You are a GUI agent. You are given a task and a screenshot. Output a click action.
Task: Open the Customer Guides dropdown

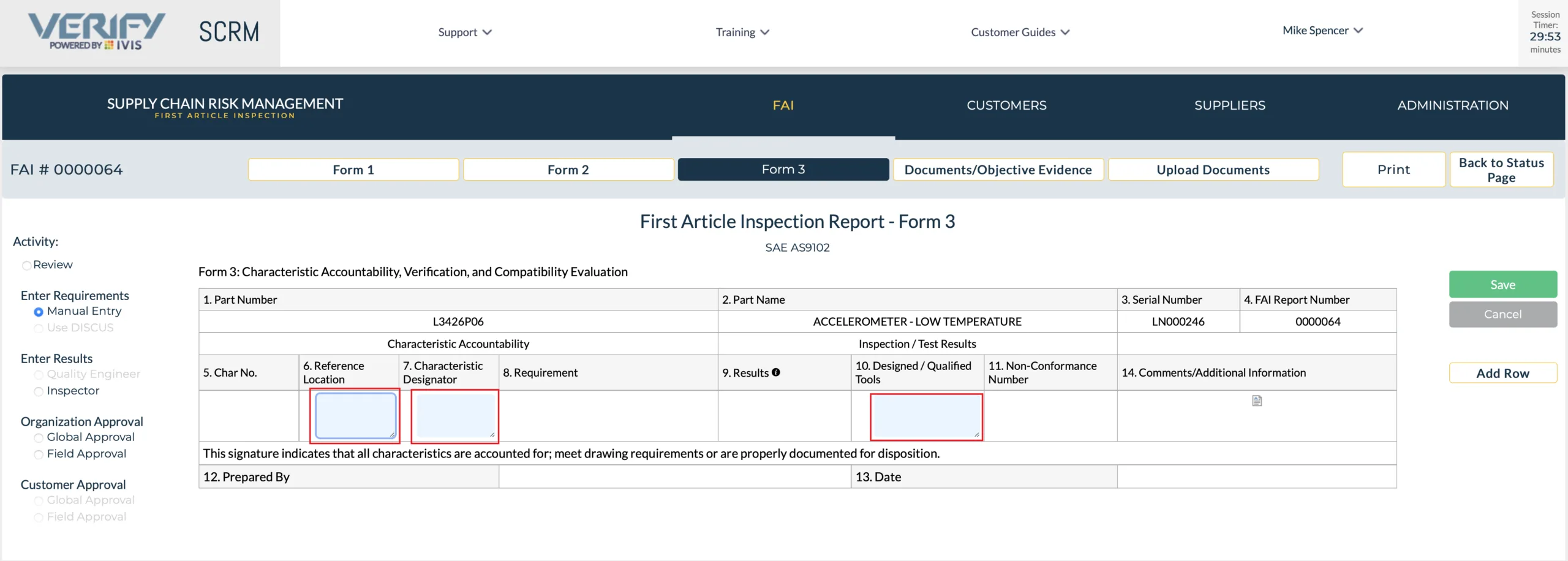tap(1020, 32)
